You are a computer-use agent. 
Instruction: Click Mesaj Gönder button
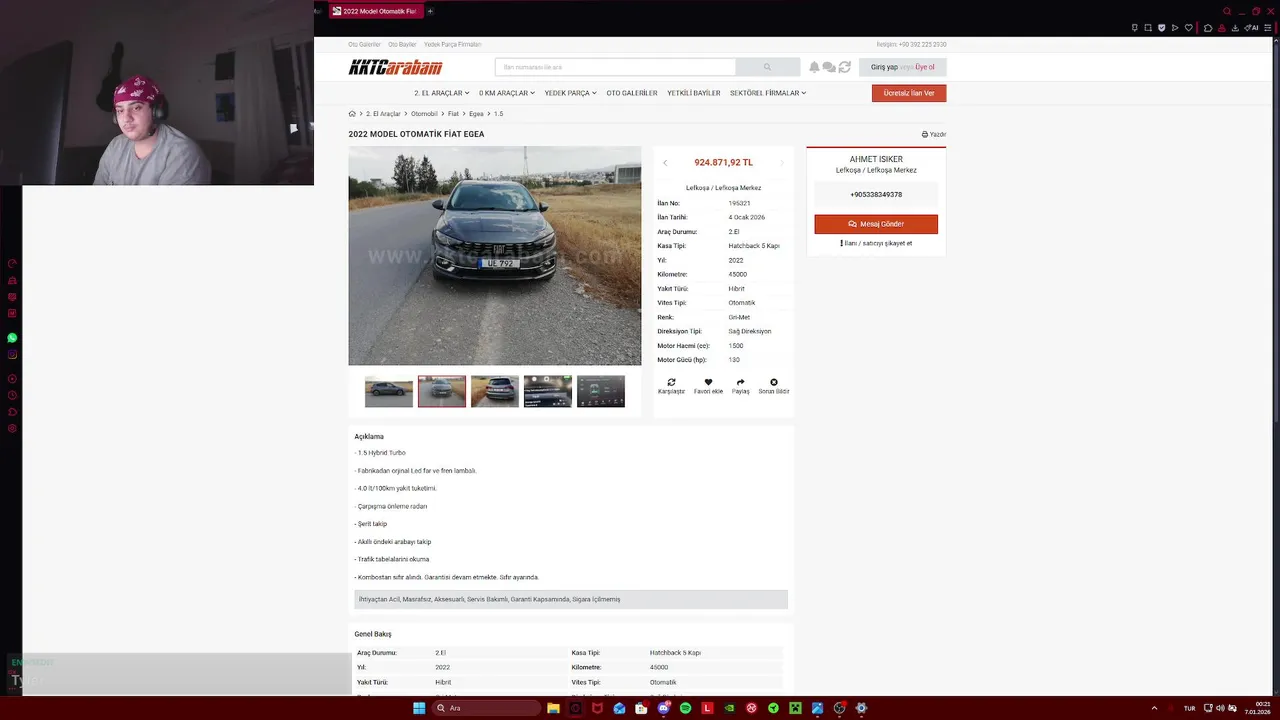pyautogui.click(x=876, y=224)
